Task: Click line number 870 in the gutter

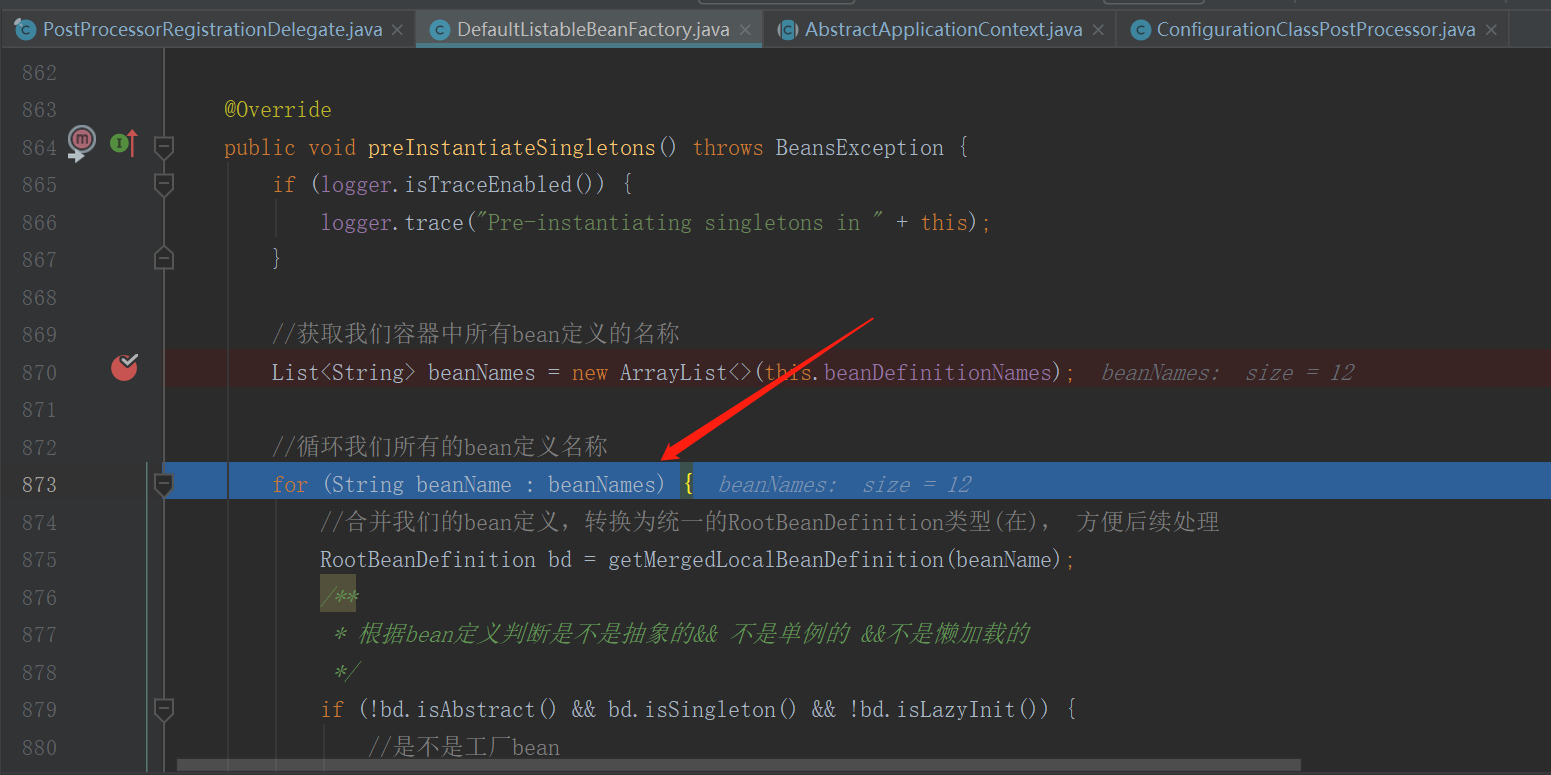Action: click(x=39, y=373)
